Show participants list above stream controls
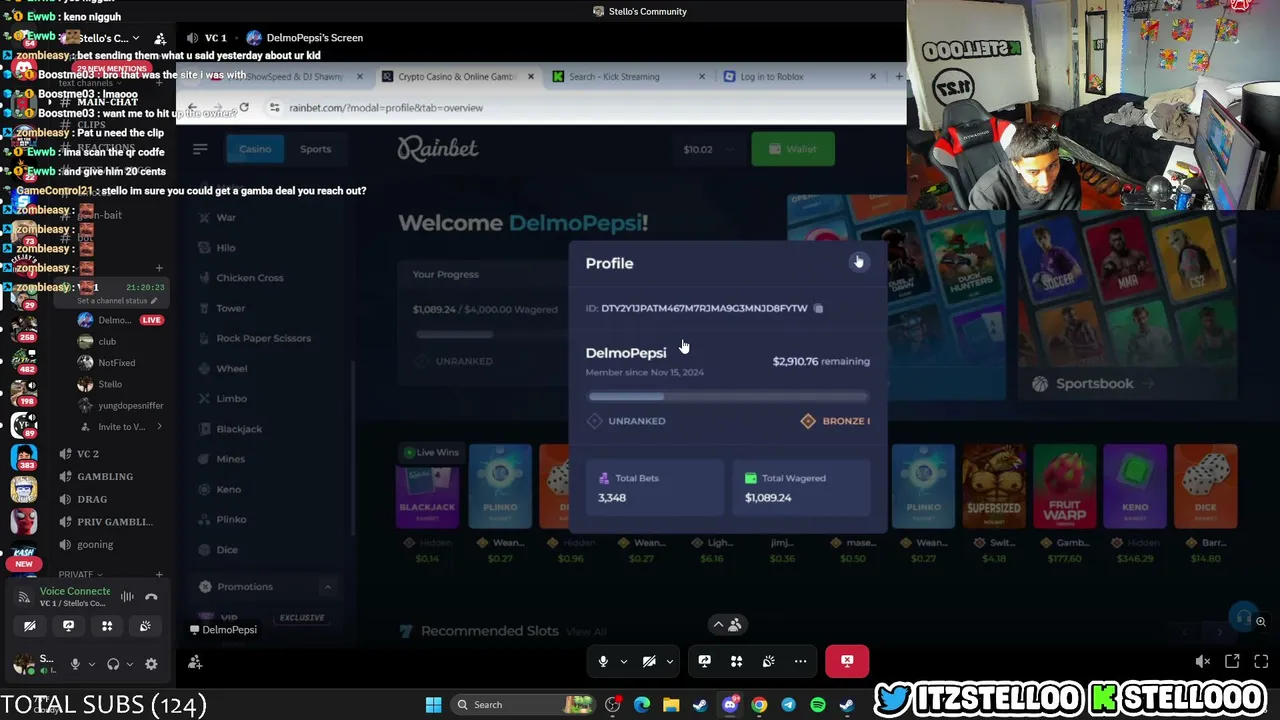 [727, 625]
